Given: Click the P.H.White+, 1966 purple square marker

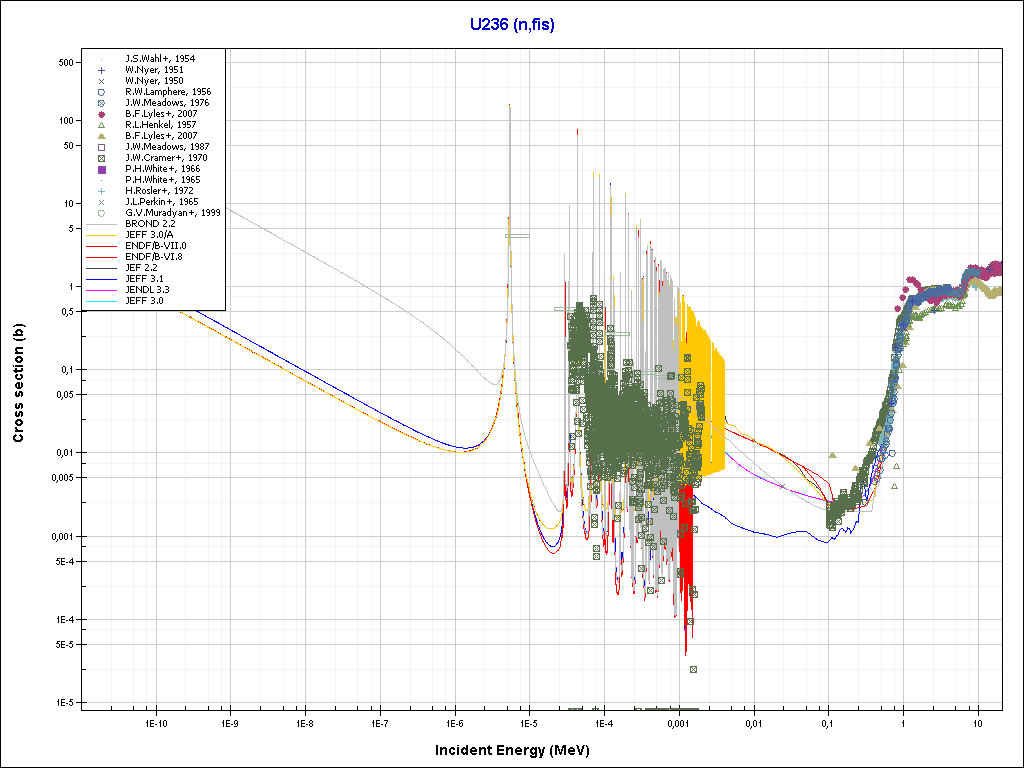Looking at the screenshot, I should [101, 169].
